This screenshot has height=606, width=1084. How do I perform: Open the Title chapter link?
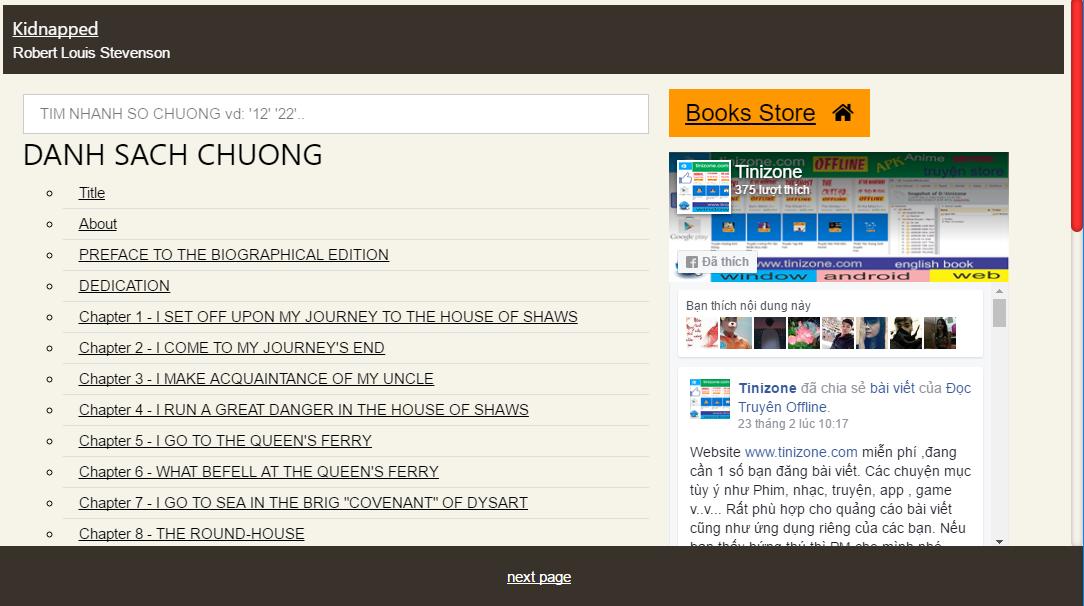tap(92, 193)
